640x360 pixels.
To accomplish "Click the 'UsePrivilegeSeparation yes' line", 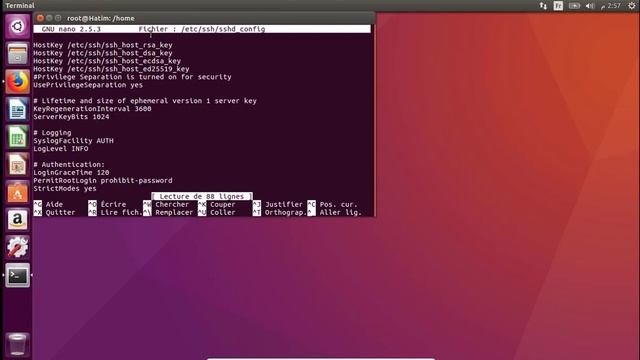I will pos(88,85).
